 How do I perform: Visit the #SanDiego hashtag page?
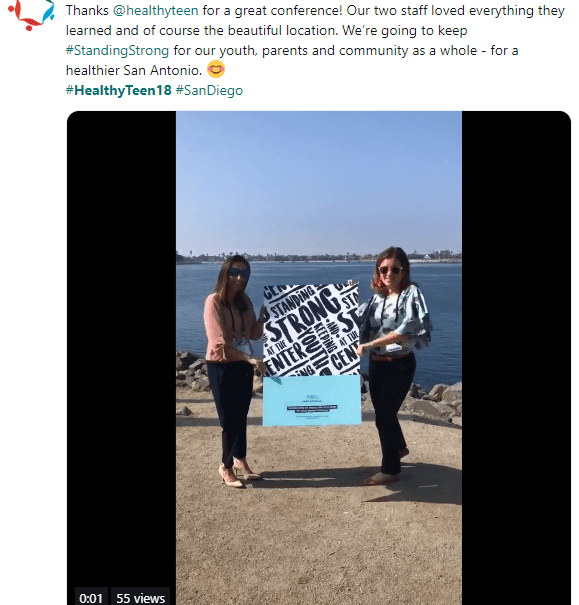pos(209,90)
